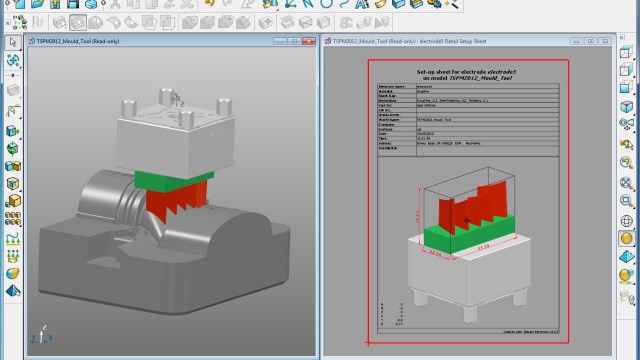This screenshot has height=360, width=640.
Task: Open the six-cylinders pattern icon
Action: point(13,218)
